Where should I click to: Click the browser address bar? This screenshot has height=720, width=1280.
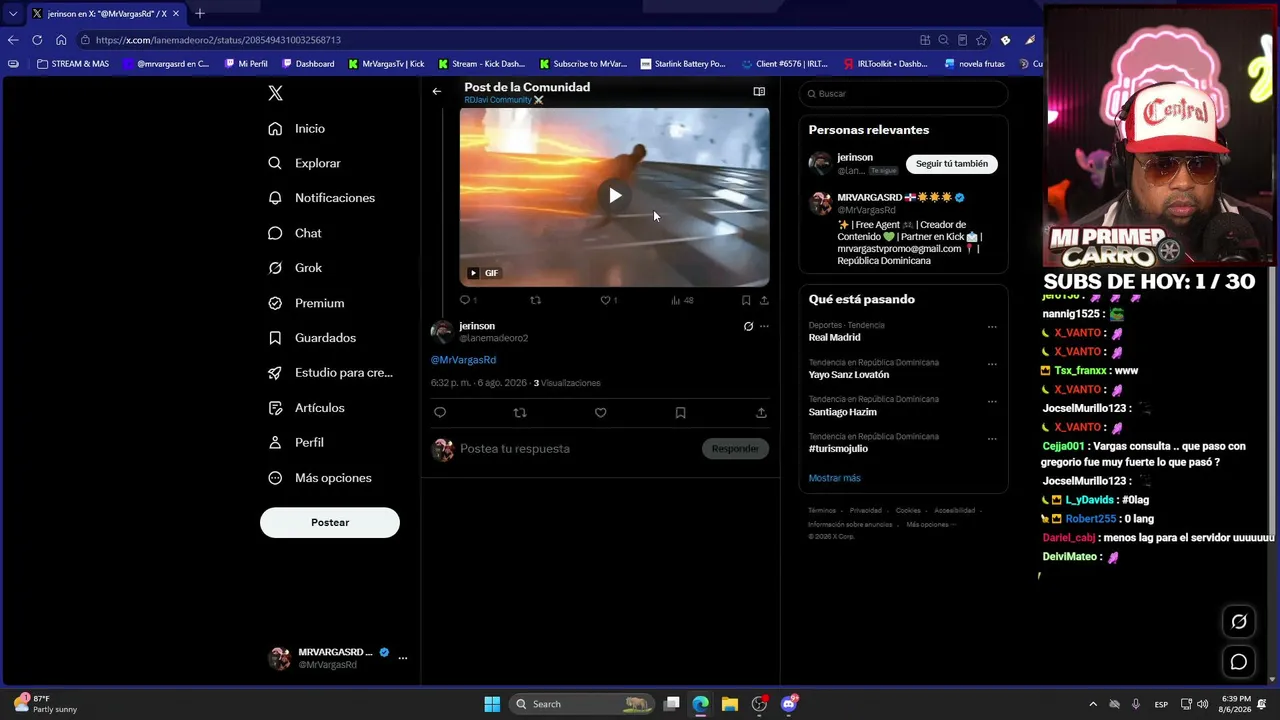[500, 40]
